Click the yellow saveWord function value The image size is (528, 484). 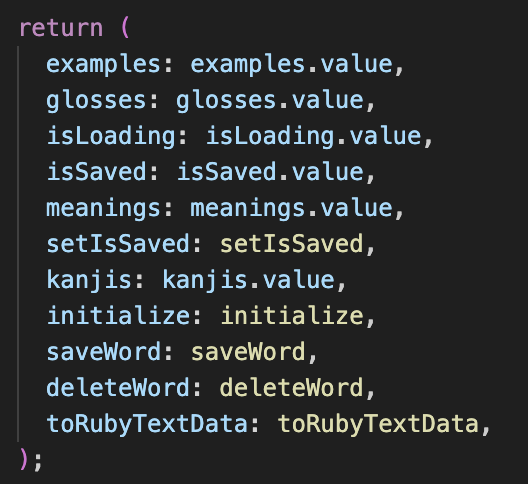248,352
